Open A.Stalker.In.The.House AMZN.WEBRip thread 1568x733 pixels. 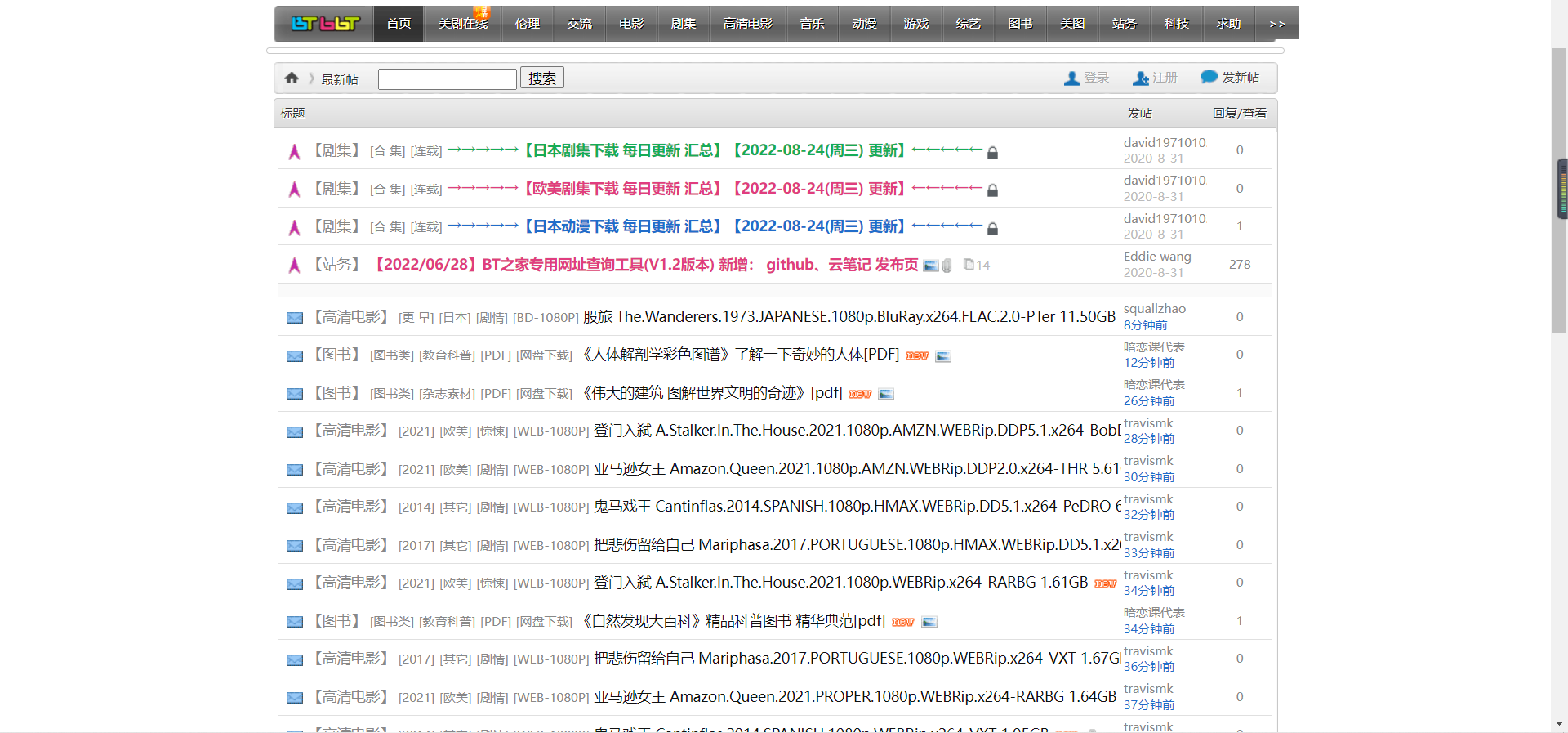[x=857, y=431]
